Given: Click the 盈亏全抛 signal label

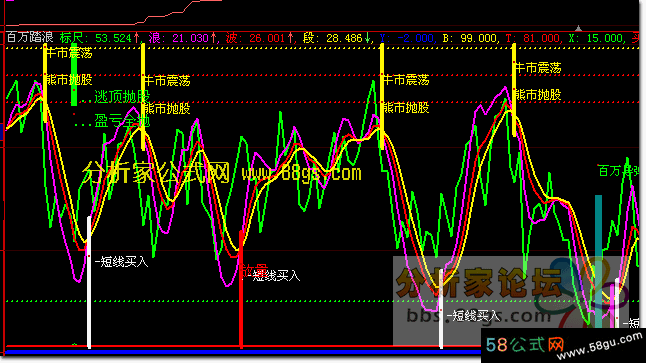Looking at the screenshot, I should [122, 121].
